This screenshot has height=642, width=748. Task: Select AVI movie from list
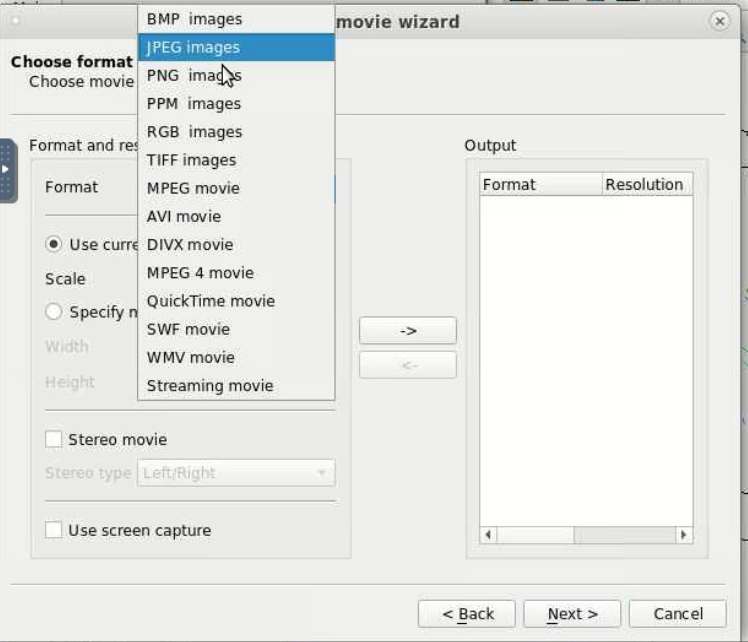coord(236,216)
